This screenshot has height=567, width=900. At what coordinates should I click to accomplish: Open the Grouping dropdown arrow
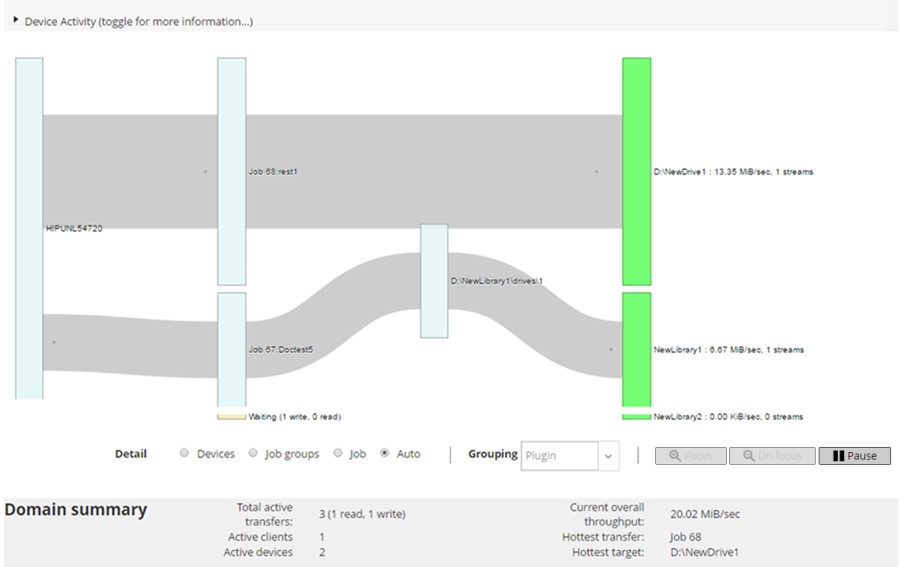click(609, 456)
